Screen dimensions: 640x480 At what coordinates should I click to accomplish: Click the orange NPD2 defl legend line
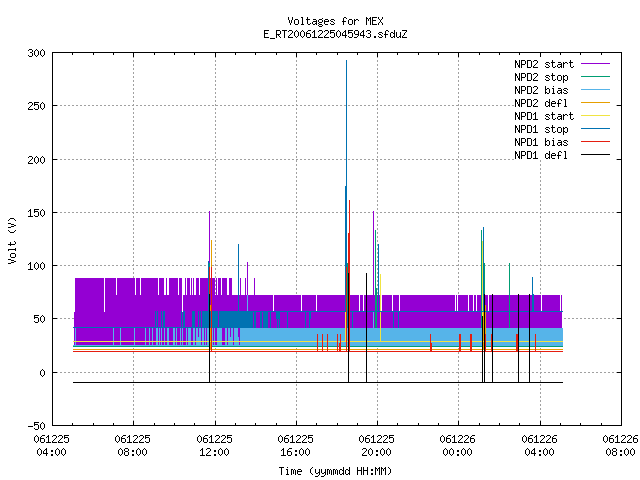click(595, 103)
